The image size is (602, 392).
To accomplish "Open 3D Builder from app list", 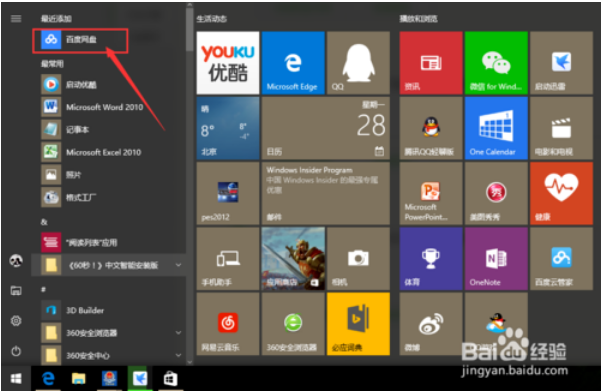I will pyautogui.click(x=109, y=310).
